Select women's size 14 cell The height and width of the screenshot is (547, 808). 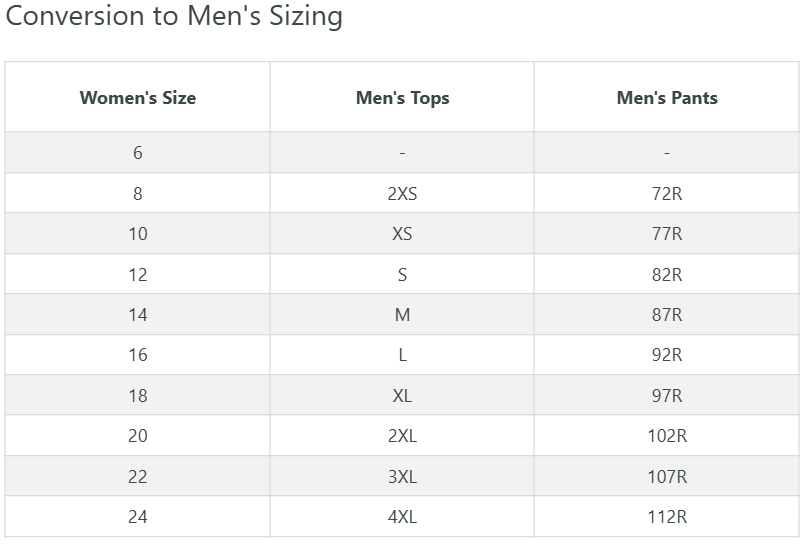point(138,315)
